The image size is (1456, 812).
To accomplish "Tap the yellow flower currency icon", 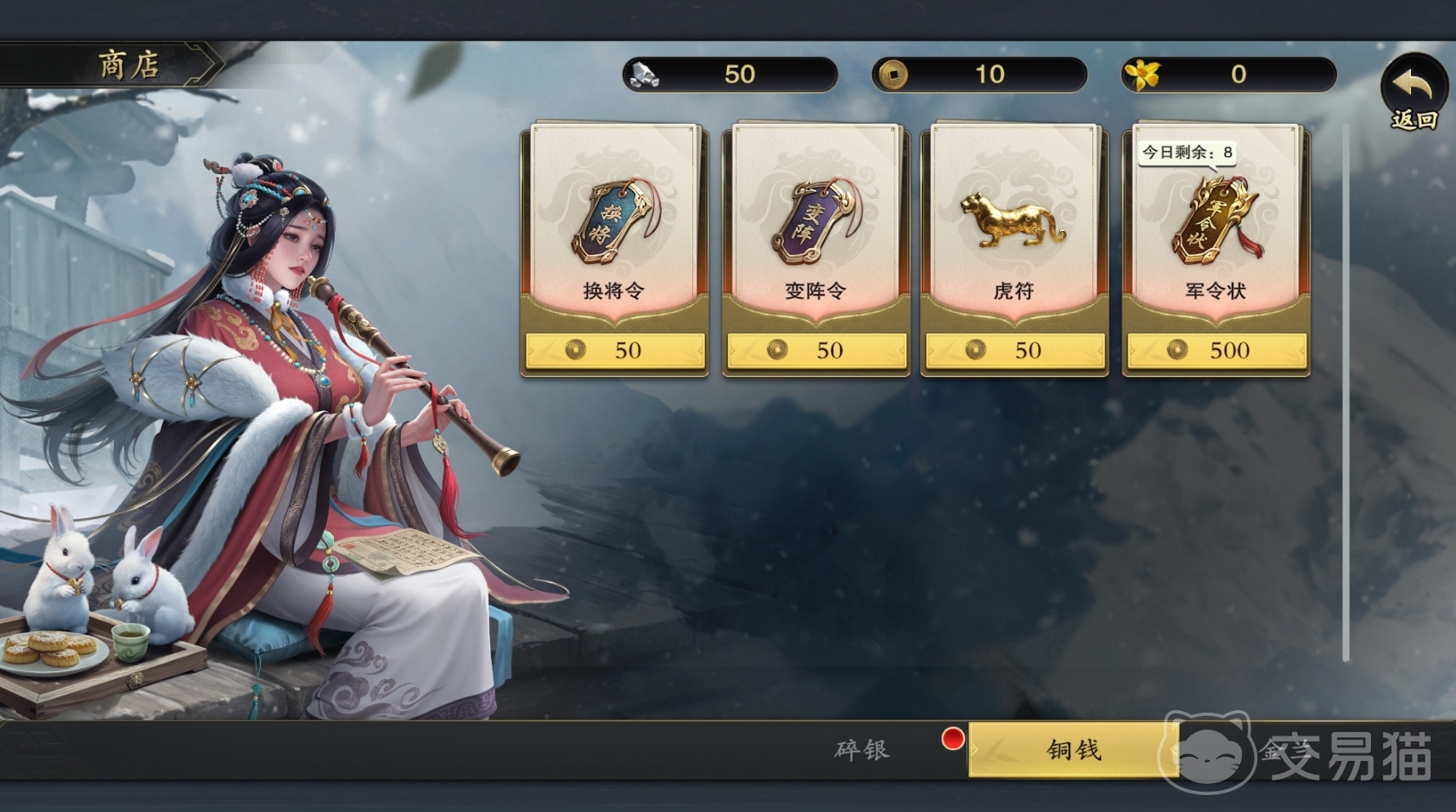I will pyautogui.click(x=1143, y=75).
